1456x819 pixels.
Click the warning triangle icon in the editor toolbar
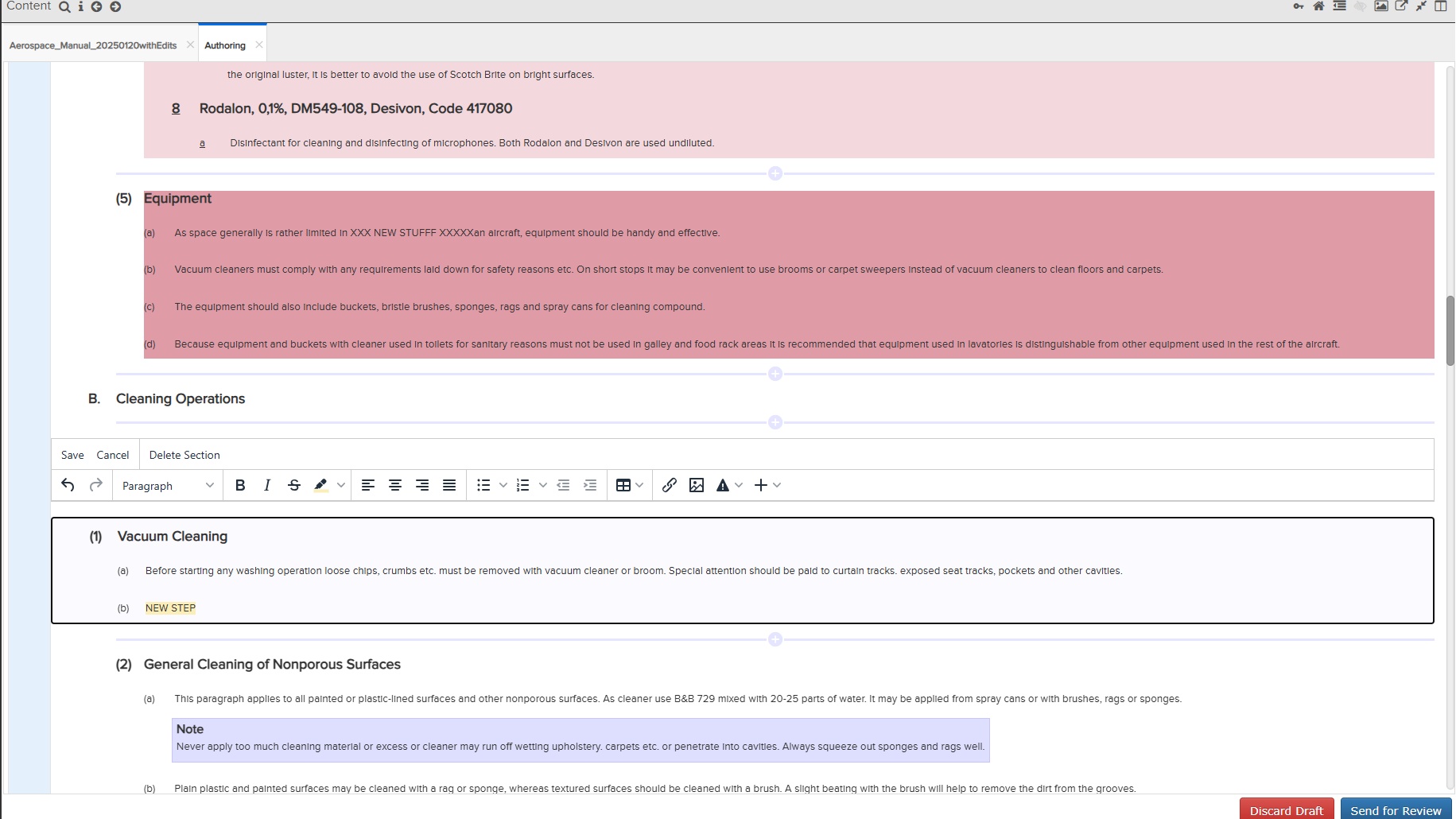click(x=723, y=485)
